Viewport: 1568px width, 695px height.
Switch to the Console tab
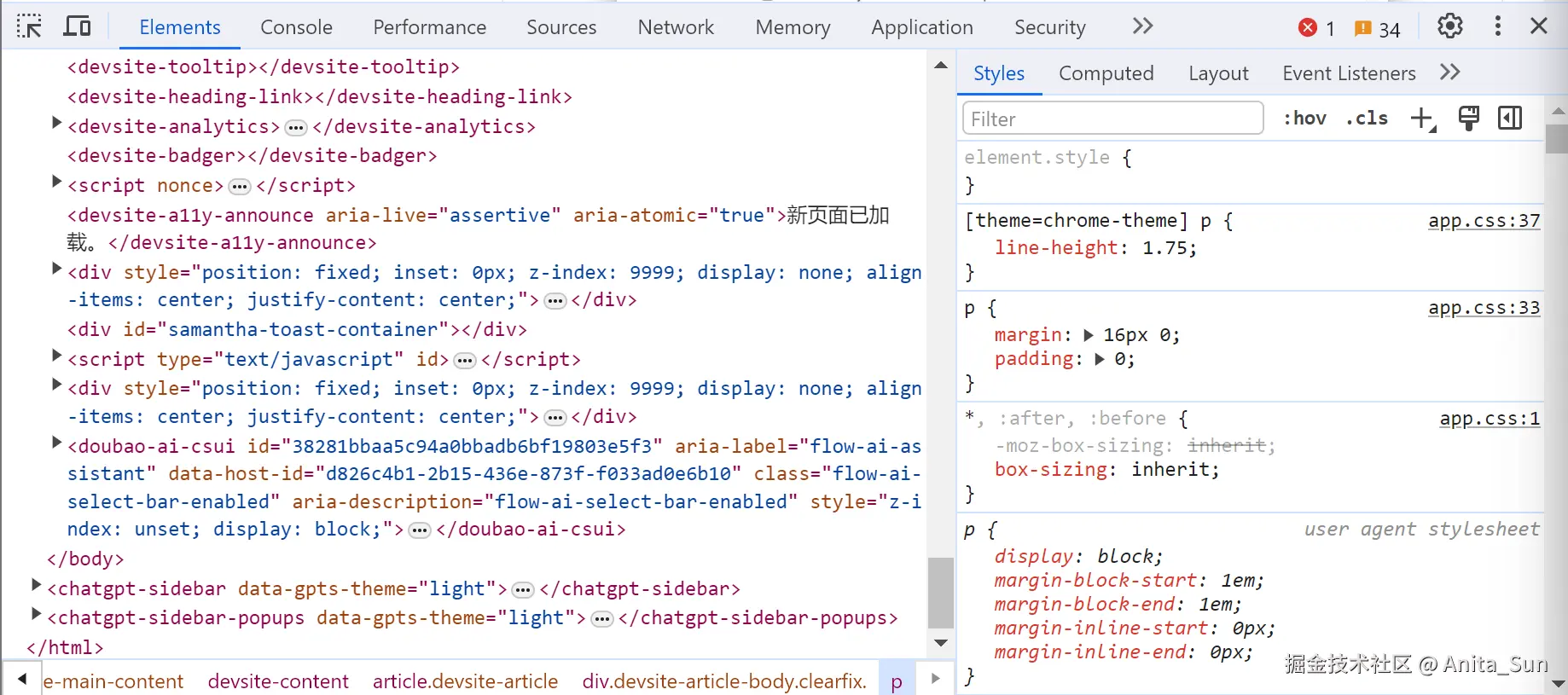tap(296, 27)
